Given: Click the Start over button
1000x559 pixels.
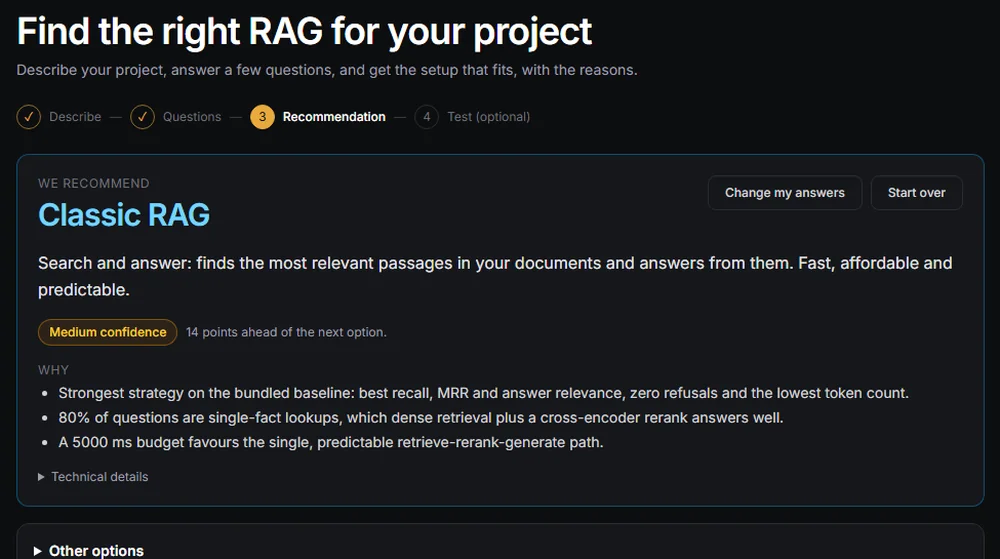Looking at the screenshot, I should click(916, 192).
